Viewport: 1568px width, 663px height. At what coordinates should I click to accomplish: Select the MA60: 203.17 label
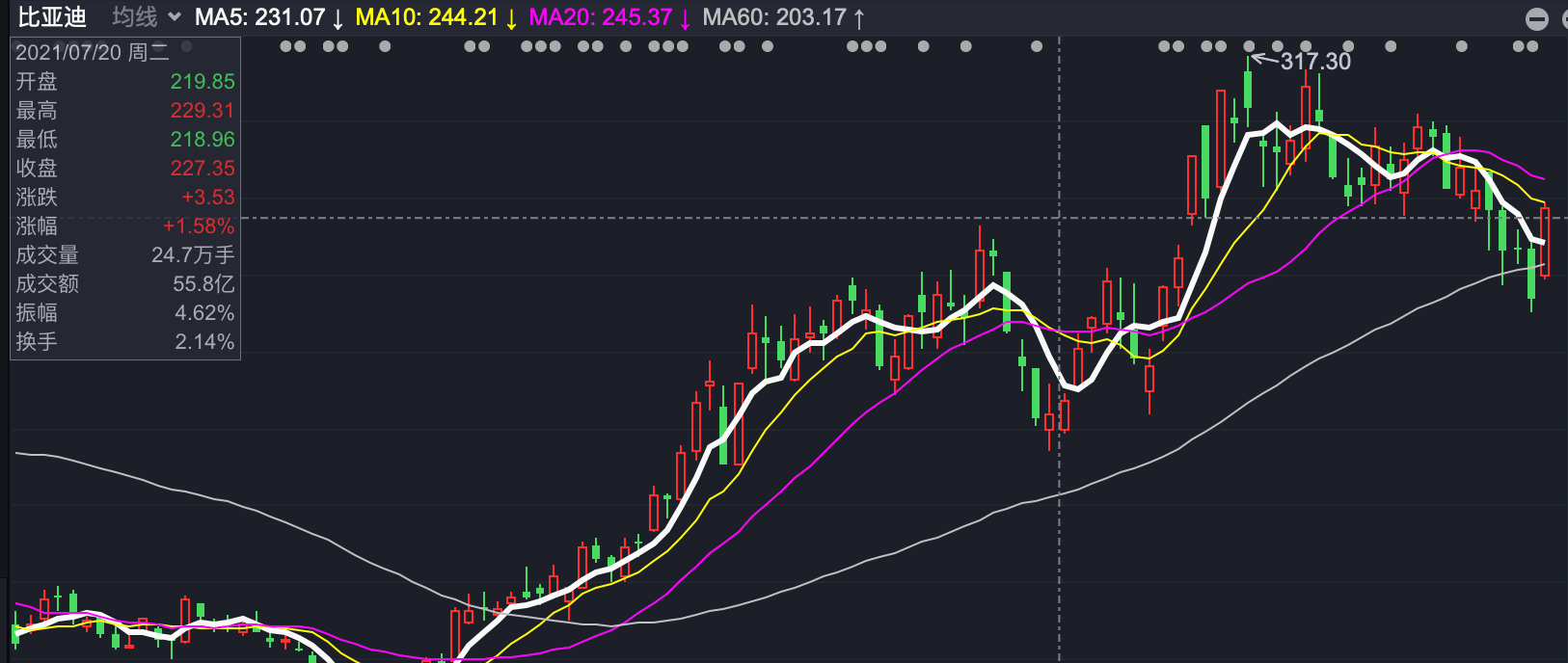point(783,17)
